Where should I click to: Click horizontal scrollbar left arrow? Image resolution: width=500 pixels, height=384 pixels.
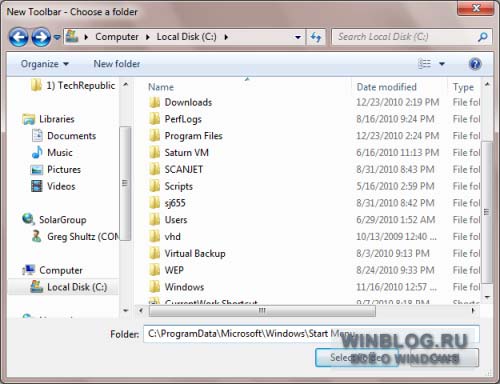[x=141, y=311]
